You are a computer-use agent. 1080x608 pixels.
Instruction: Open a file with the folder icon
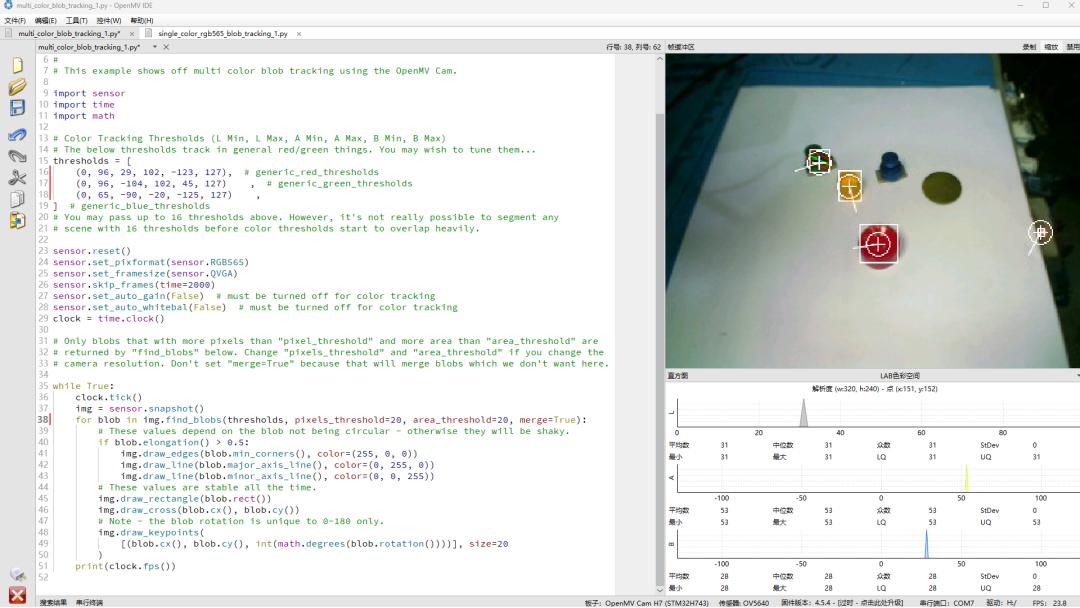click(17, 87)
